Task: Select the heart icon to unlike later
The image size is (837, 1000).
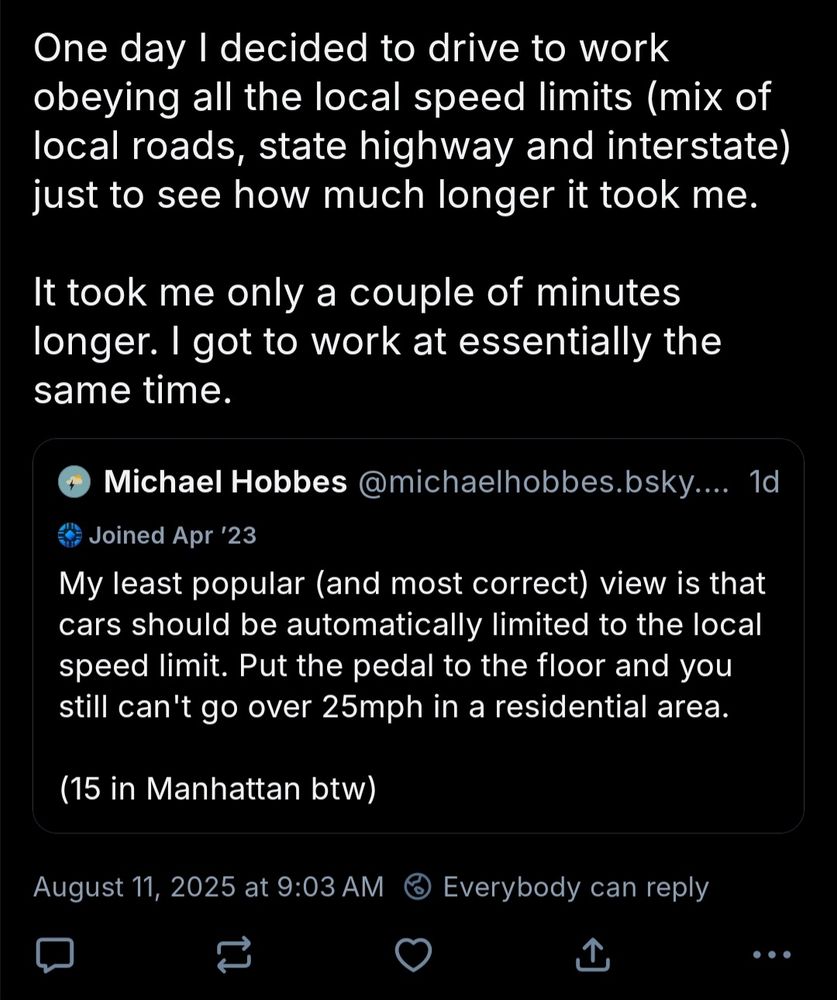Action: 413,956
